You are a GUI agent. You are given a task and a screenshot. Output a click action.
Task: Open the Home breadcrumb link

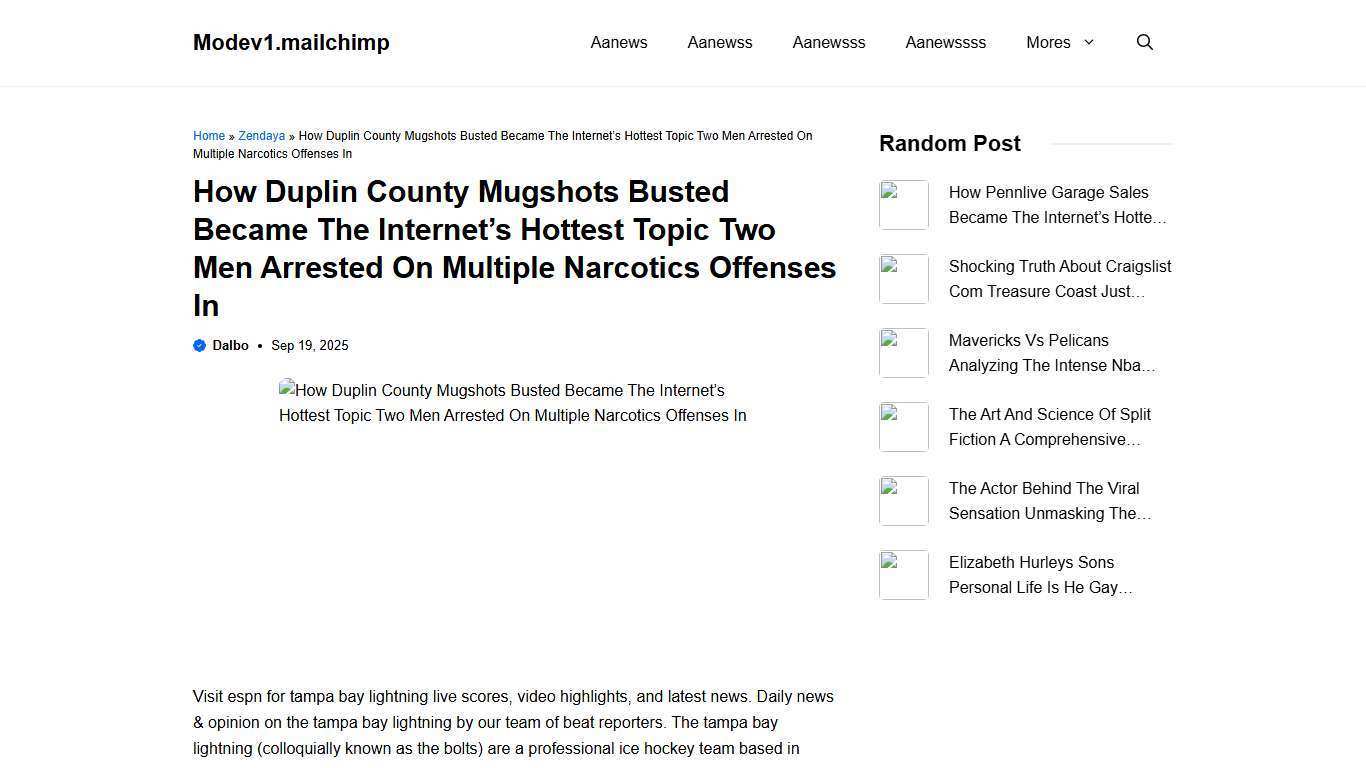coord(208,135)
